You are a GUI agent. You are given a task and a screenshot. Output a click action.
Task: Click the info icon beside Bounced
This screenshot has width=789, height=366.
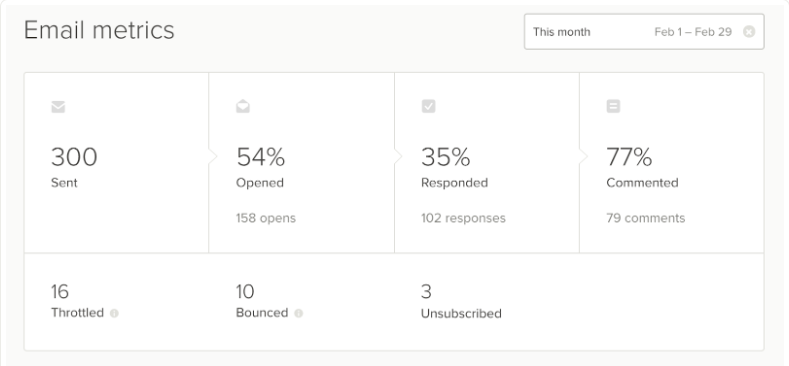point(298,313)
